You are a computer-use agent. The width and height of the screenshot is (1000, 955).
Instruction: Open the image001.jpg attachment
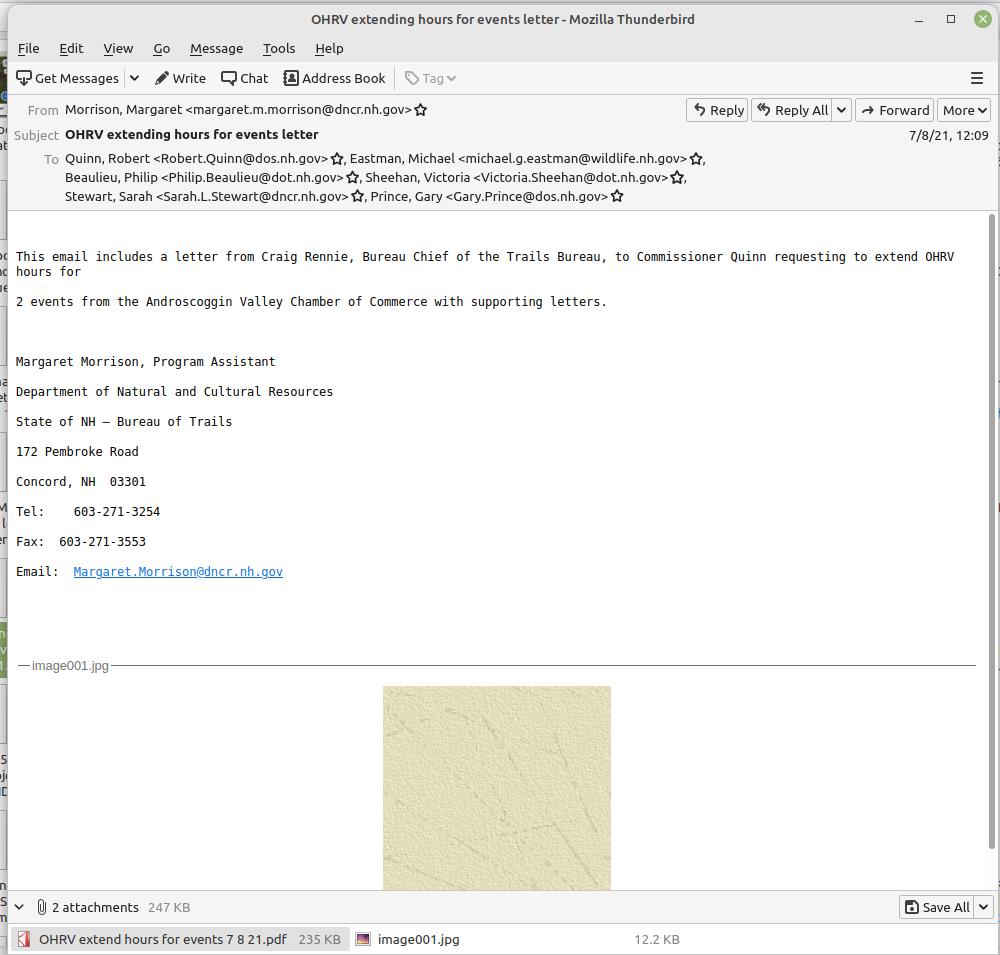click(418, 939)
